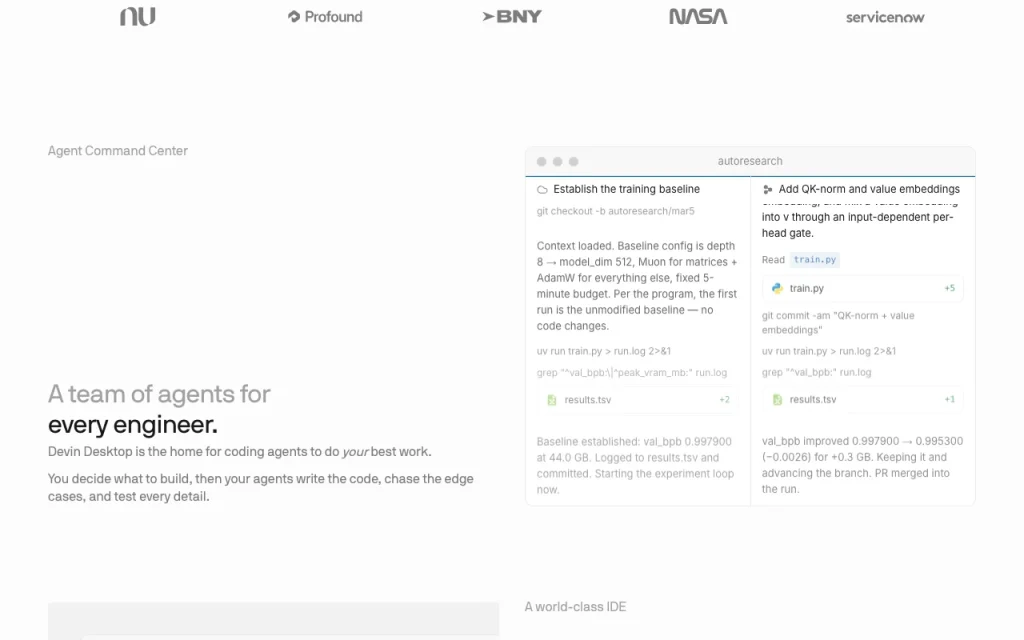
Task: Click the Python icon on train.py row
Action: pyautogui.click(x=777, y=288)
